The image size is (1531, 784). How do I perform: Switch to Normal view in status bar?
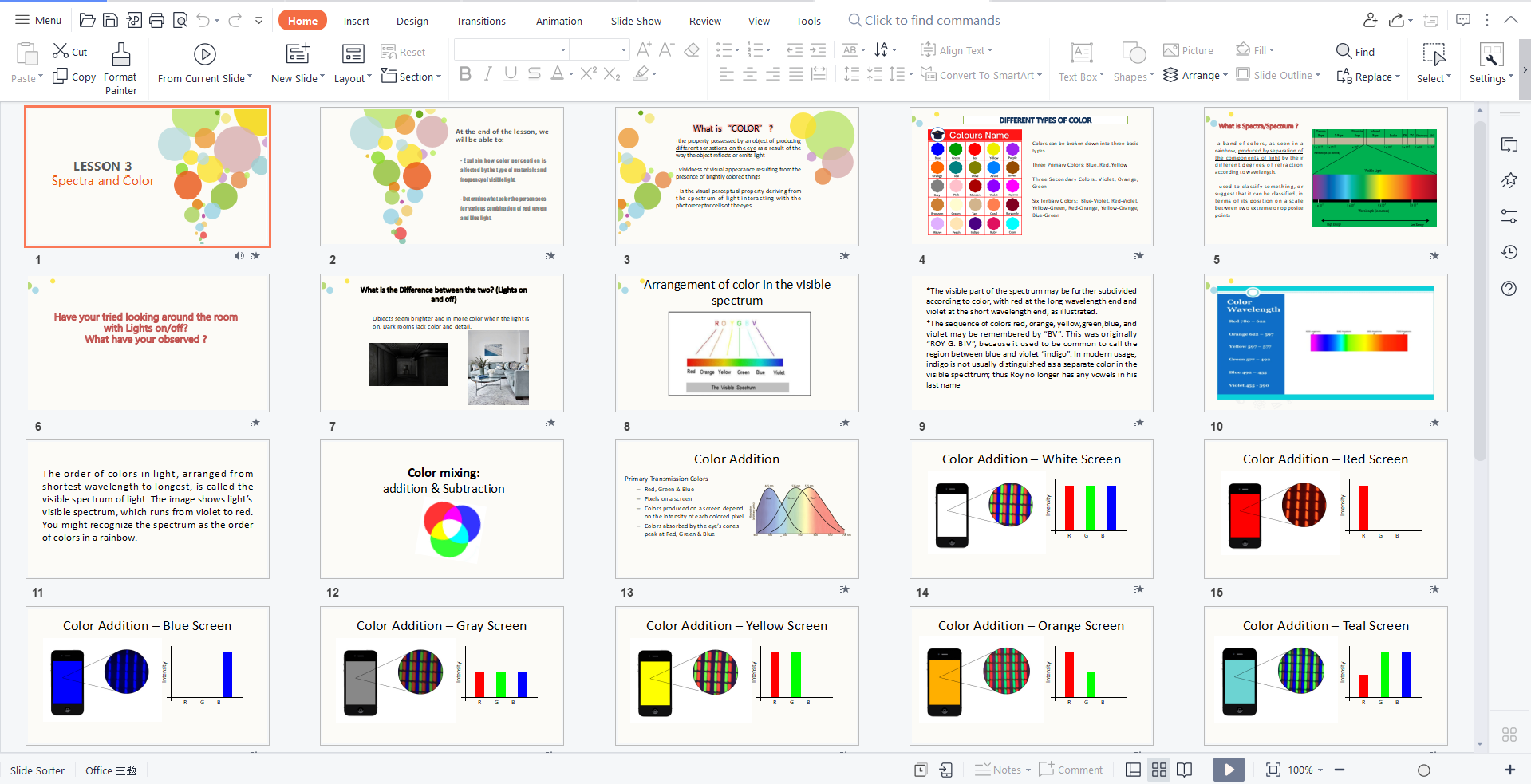[1133, 770]
